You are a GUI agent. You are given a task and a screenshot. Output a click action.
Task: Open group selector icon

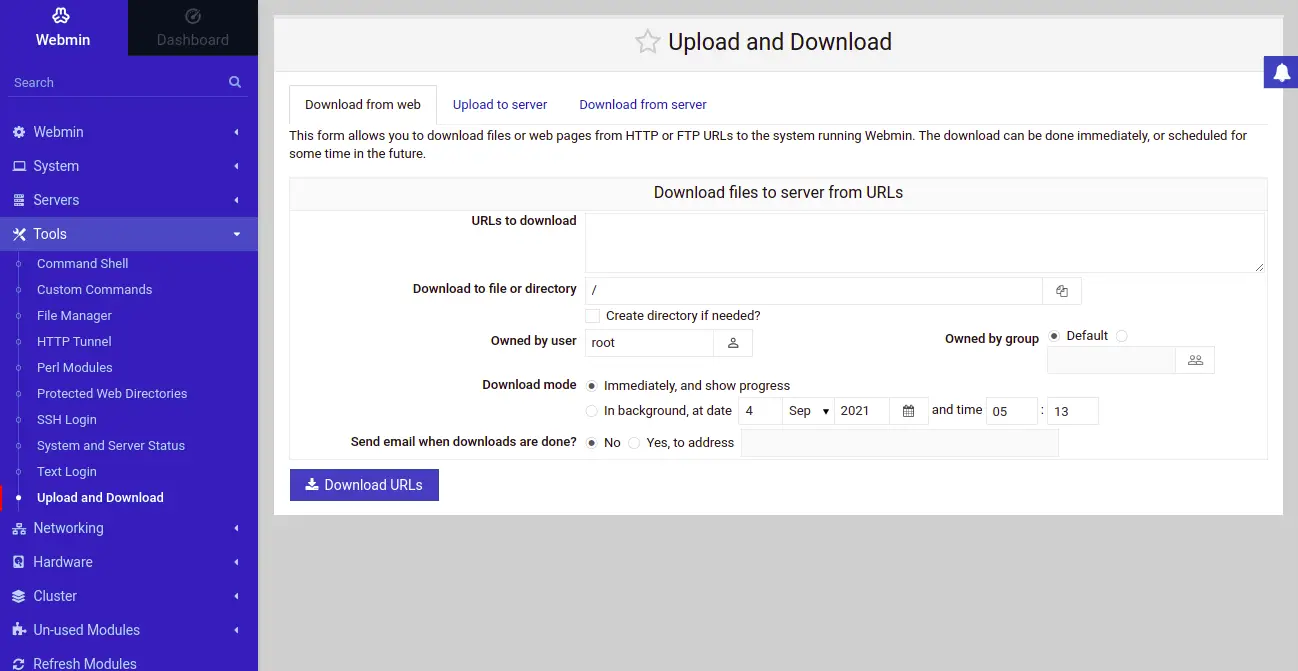1195,360
